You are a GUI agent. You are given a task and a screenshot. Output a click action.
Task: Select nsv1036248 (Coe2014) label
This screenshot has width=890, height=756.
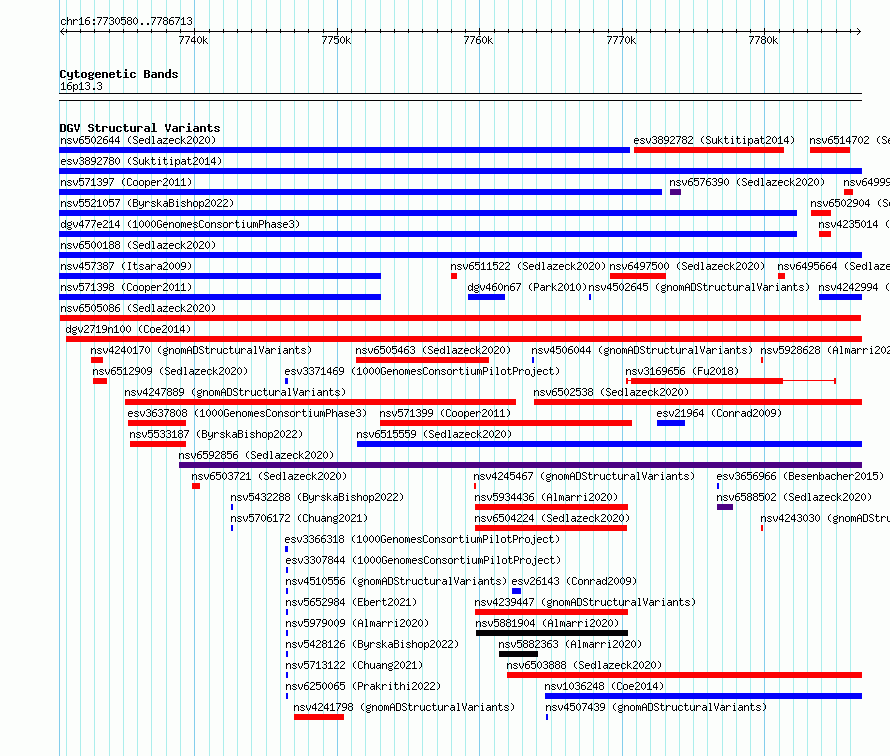(x=604, y=686)
